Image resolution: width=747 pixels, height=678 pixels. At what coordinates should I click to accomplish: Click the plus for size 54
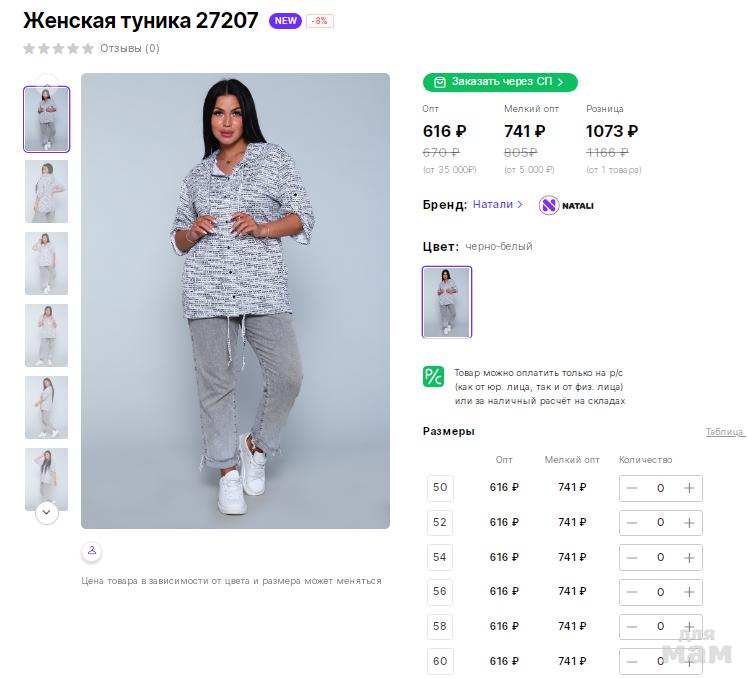point(689,557)
